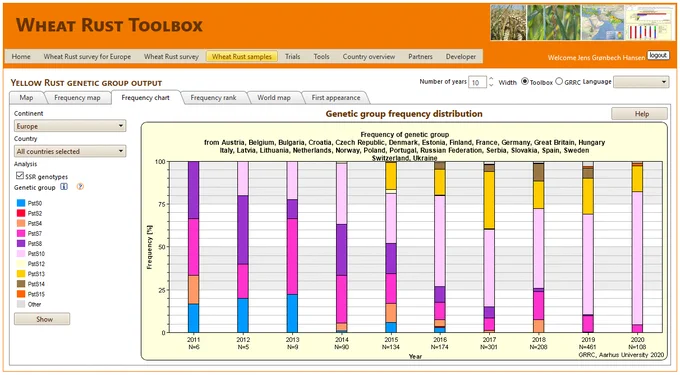
Task: Open the Language dropdown
Action: pyautogui.click(x=641, y=82)
